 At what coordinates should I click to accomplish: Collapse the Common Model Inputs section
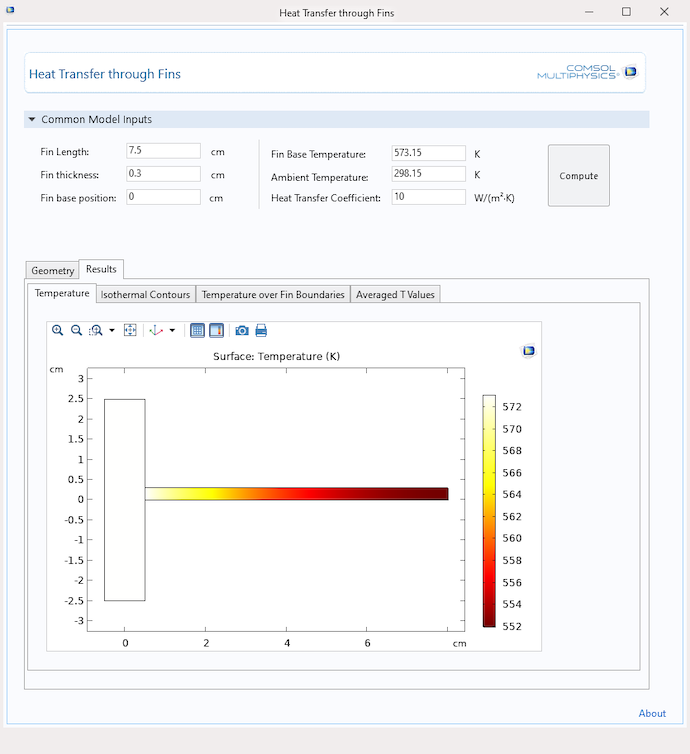(32, 119)
